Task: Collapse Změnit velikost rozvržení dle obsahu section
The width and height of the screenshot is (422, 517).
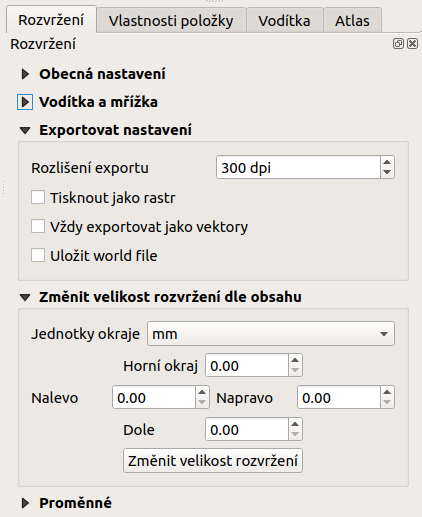Action: tap(25, 297)
